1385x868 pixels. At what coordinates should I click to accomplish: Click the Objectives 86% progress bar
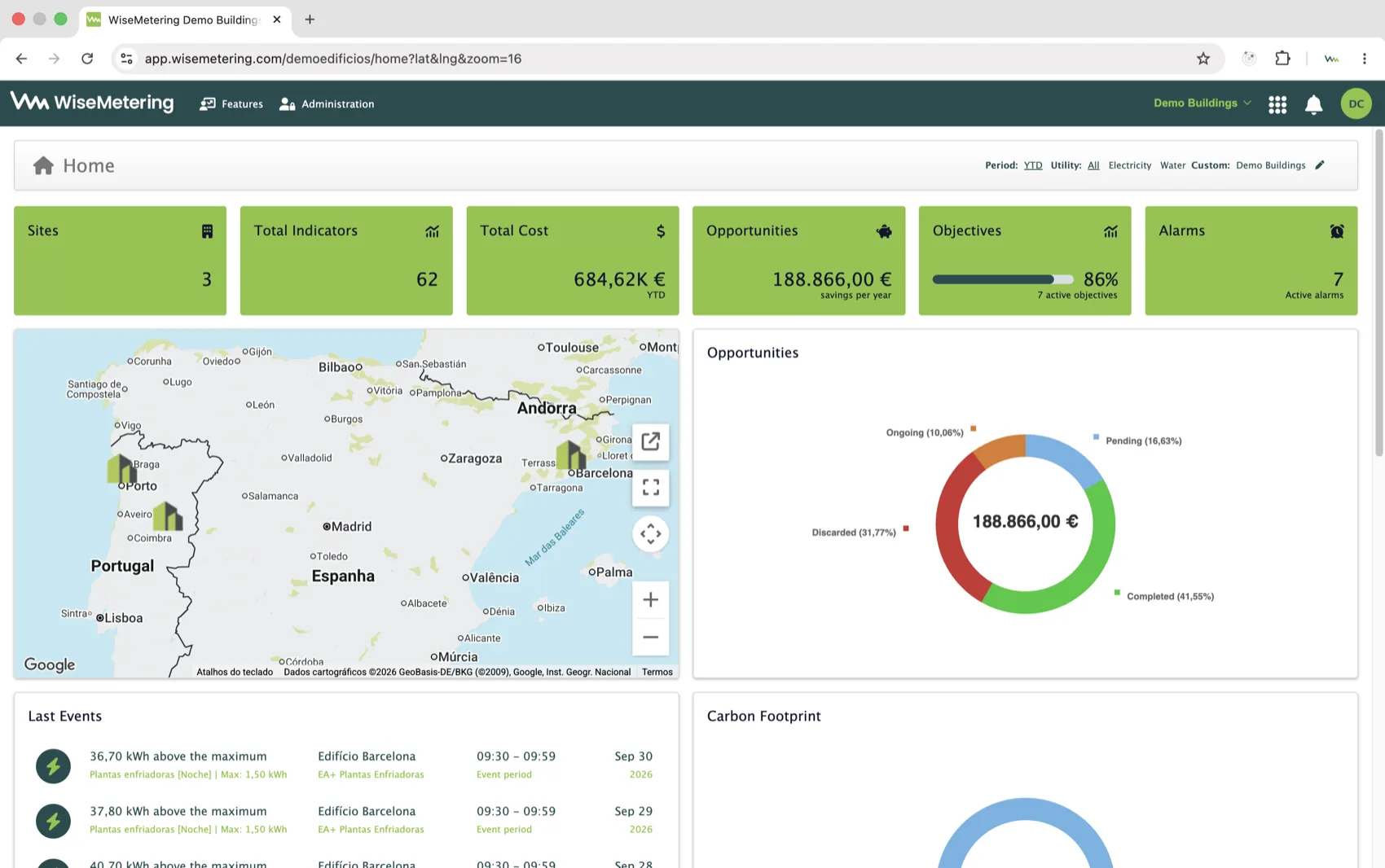1003,279
